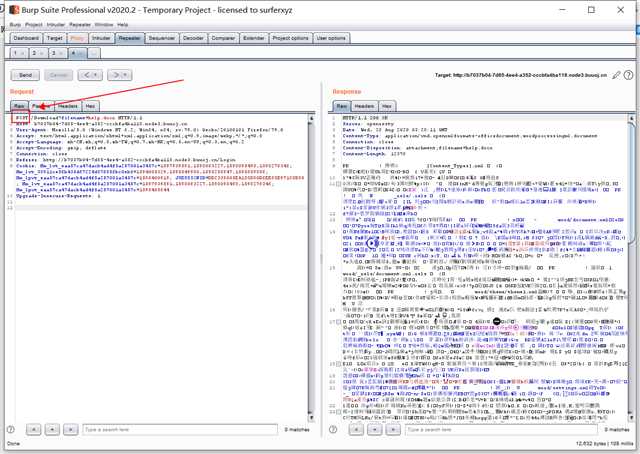Go back in request history
The width and height of the screenshot is (640, 454).
point(86,75)
